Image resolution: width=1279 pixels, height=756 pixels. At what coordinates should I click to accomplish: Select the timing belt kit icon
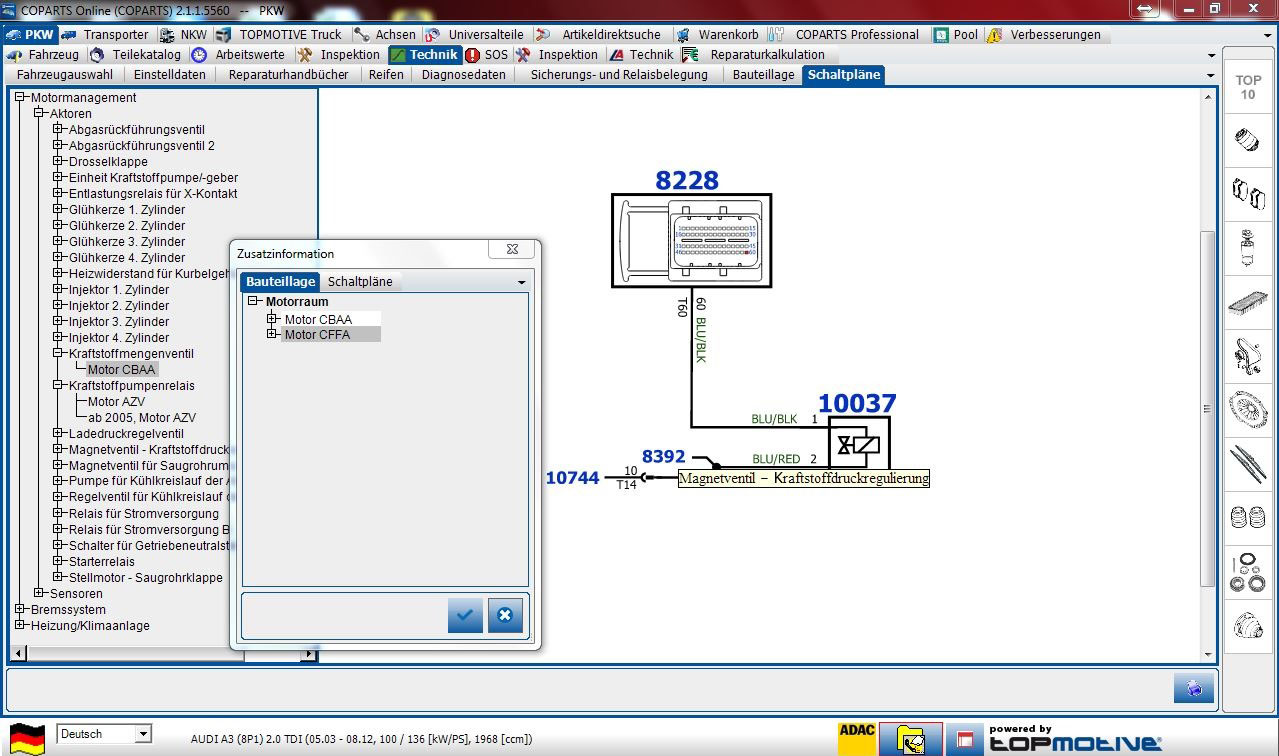(x=1247, y=355)
